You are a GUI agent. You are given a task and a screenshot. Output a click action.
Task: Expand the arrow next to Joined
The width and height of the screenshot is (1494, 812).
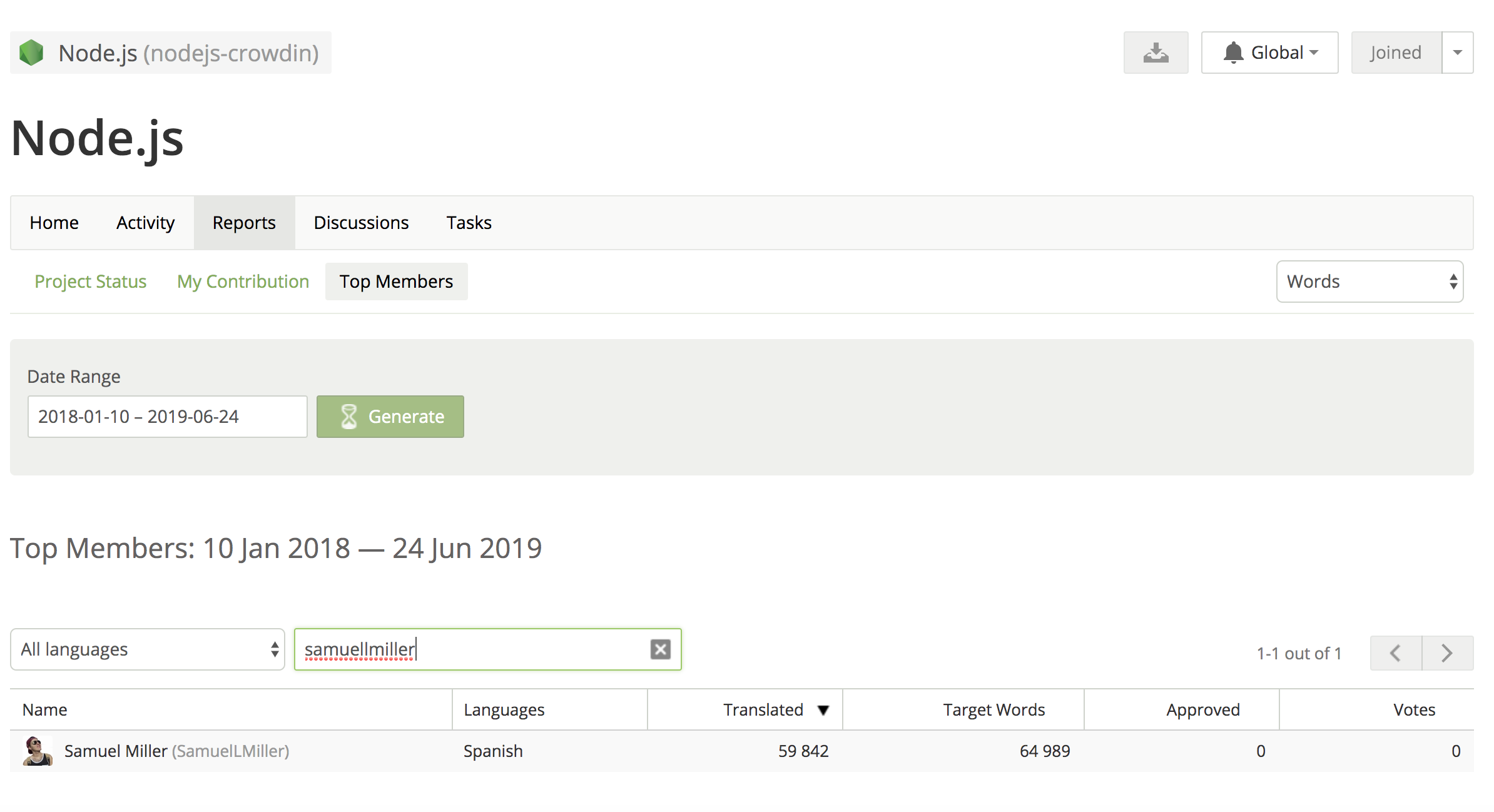tap(1458, 53)
